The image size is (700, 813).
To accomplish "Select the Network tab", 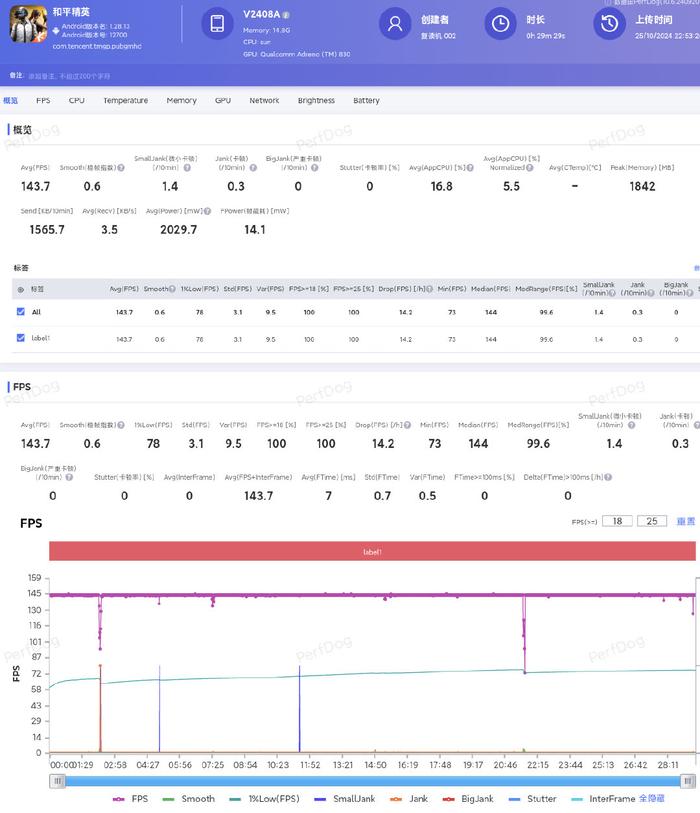I will pyautogui.click(x=264, y=101).
